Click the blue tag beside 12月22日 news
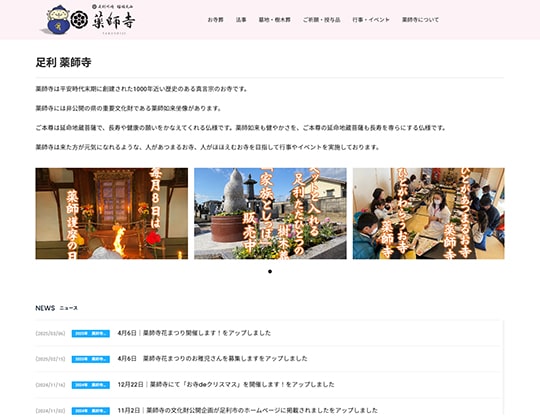The image size is (540, 420). pyautogui.click(x=91, y=385)
